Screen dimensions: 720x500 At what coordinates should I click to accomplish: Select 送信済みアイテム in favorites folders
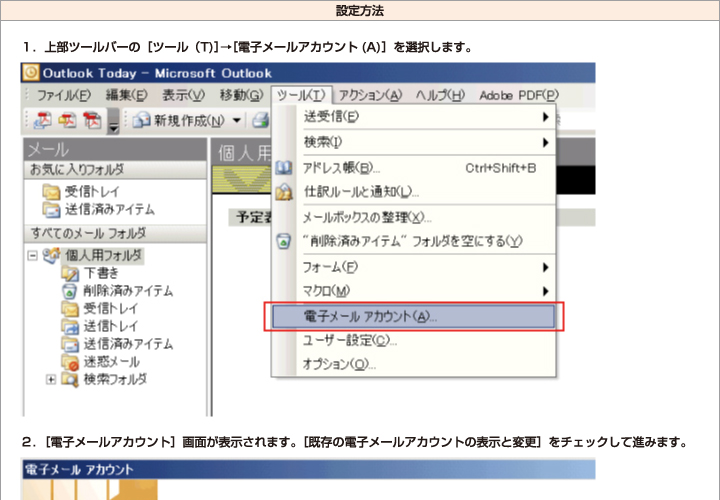coord(99,209)
